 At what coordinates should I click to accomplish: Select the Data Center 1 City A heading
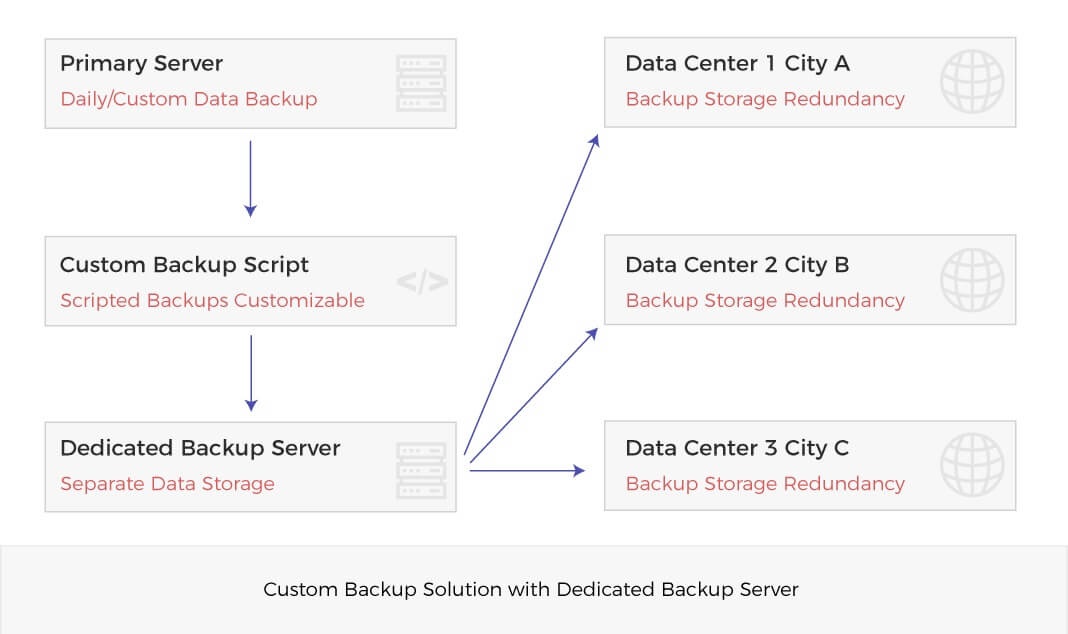(737, 64)
